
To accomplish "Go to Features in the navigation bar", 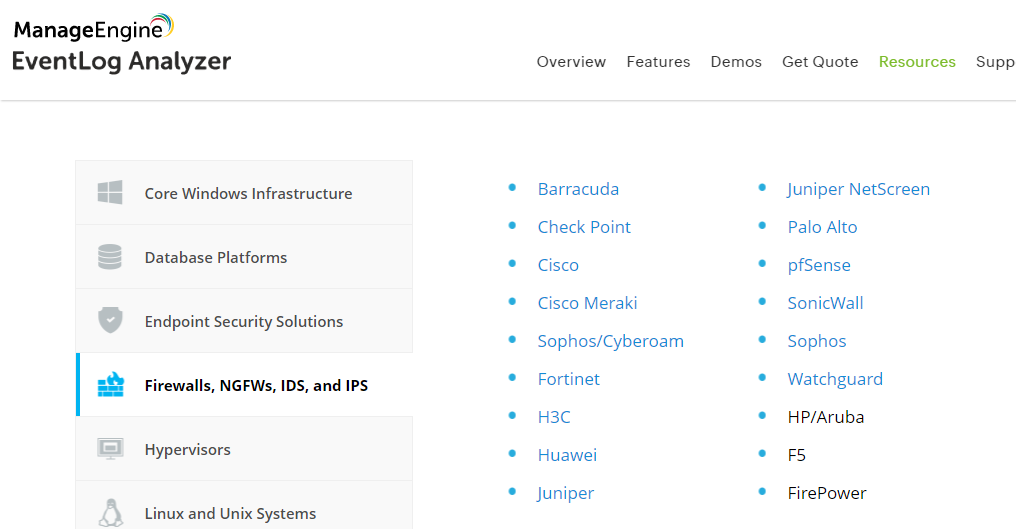I will pos(658,62).
